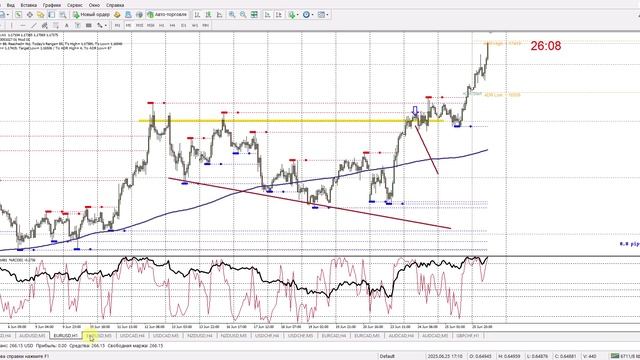This screenshot has width=640, height=360.
Task: Open the Data Window crosshair icon
Action: (x=30, y=15)
